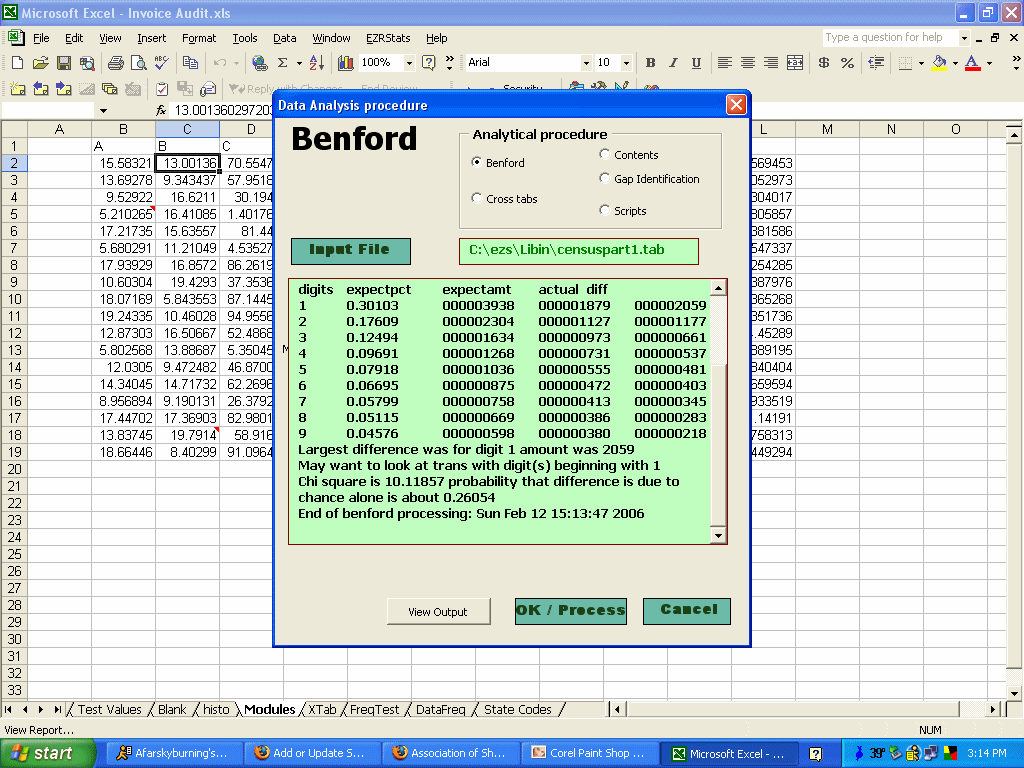Viewport: 1024px width, 768px height.
Task: Align cell text right
Action: click(x=771, y=63)
